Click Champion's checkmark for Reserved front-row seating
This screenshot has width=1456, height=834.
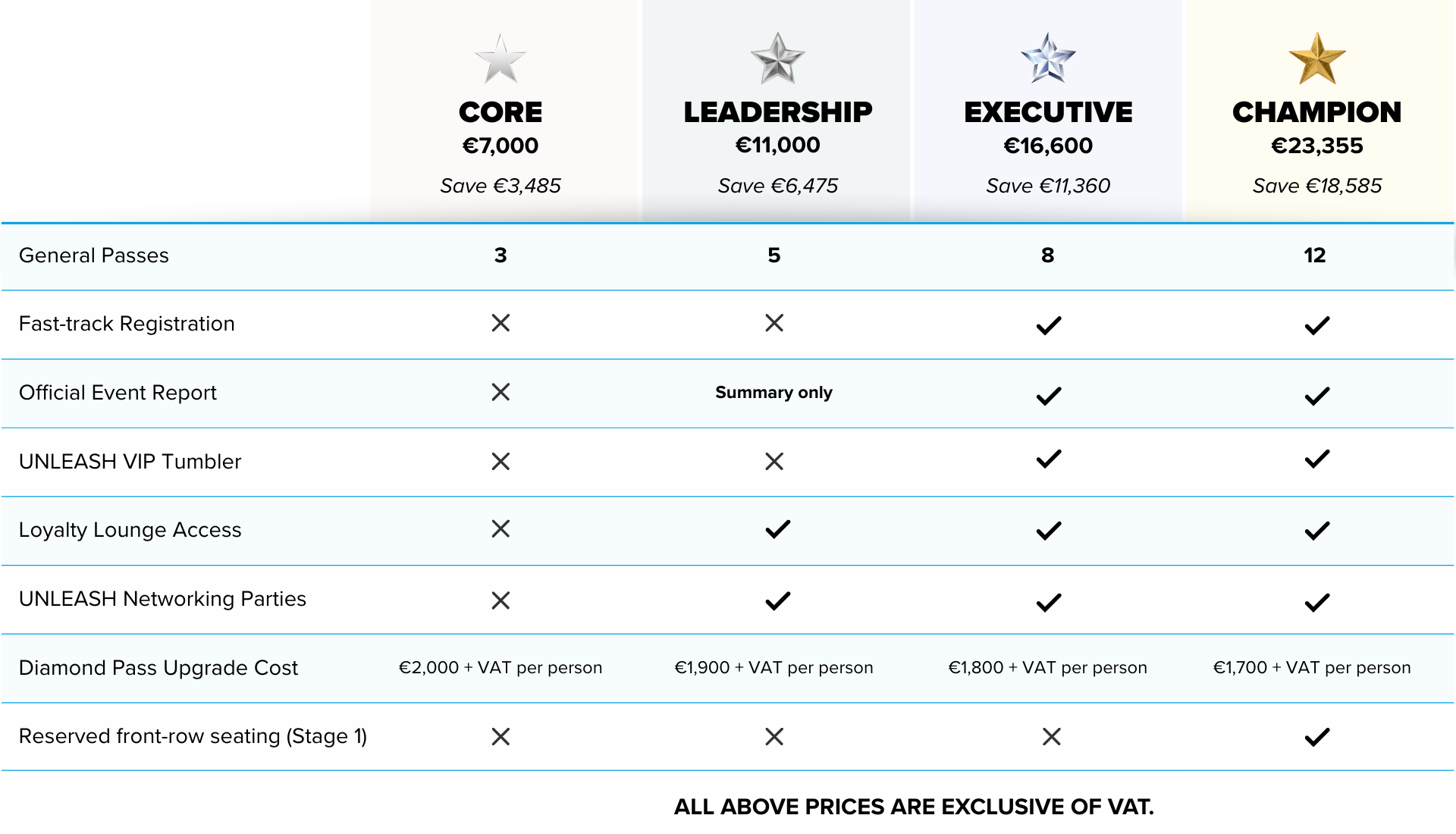tap(1317, 737)
